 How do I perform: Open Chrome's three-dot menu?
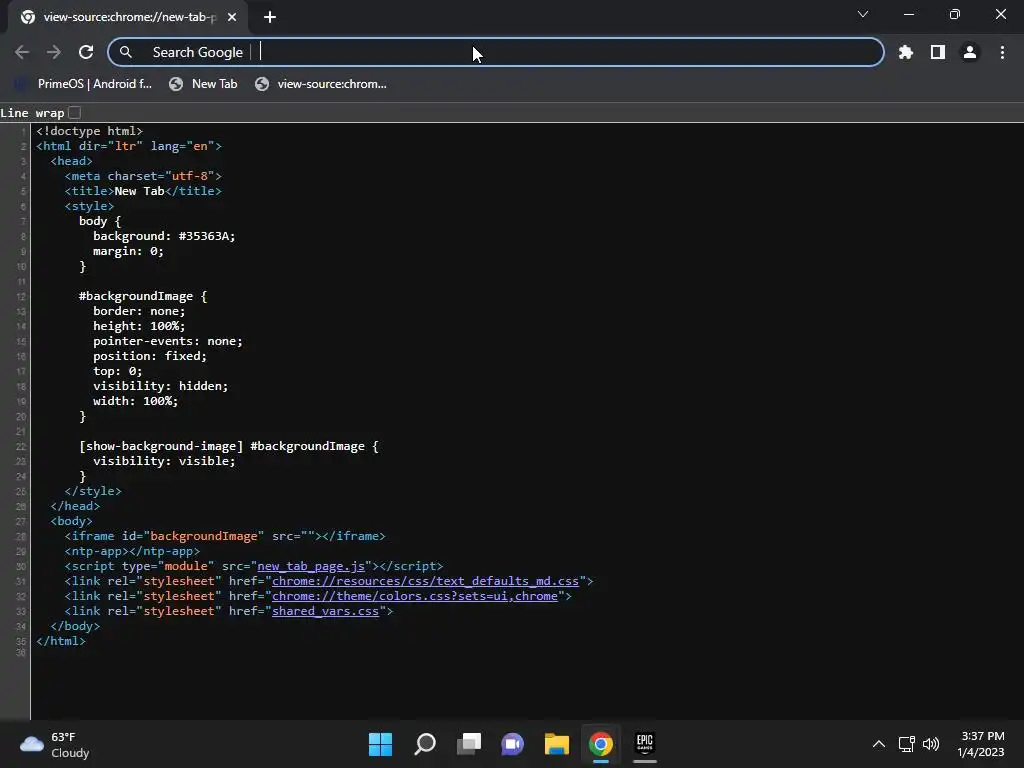[x=1002, y=52]
